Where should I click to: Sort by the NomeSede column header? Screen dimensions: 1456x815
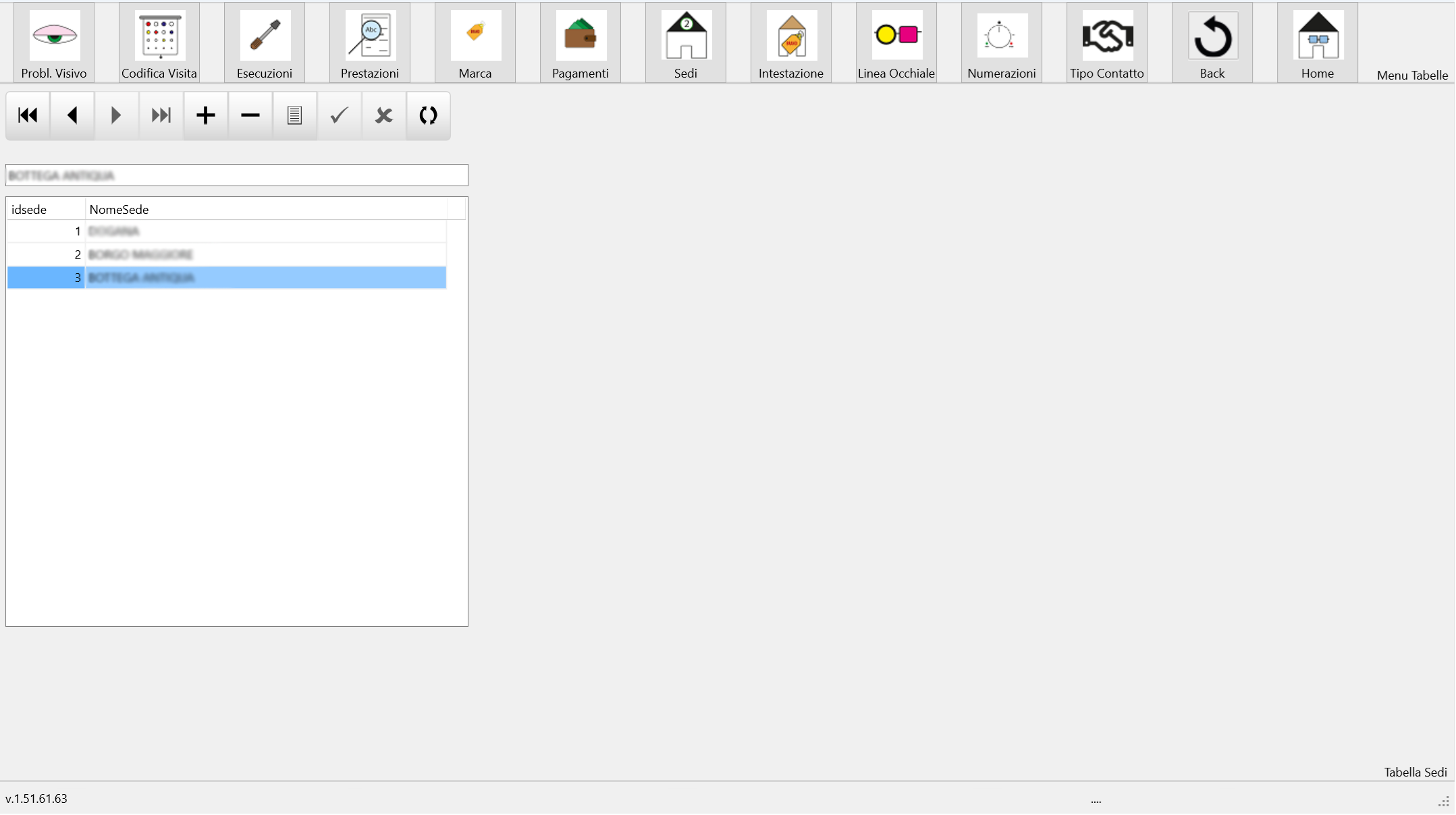click(266, 209)
